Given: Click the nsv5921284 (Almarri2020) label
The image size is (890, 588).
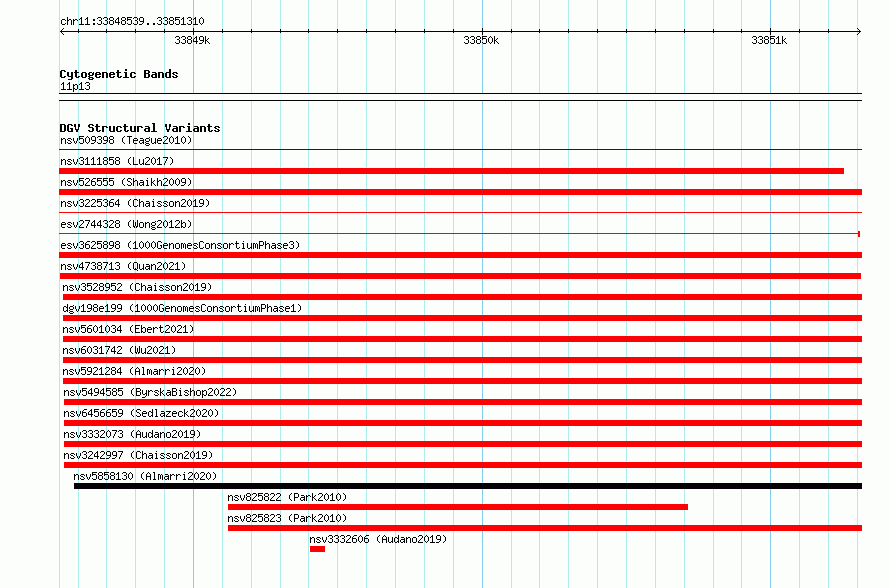Looking at the screenshot, I should 134,371.
